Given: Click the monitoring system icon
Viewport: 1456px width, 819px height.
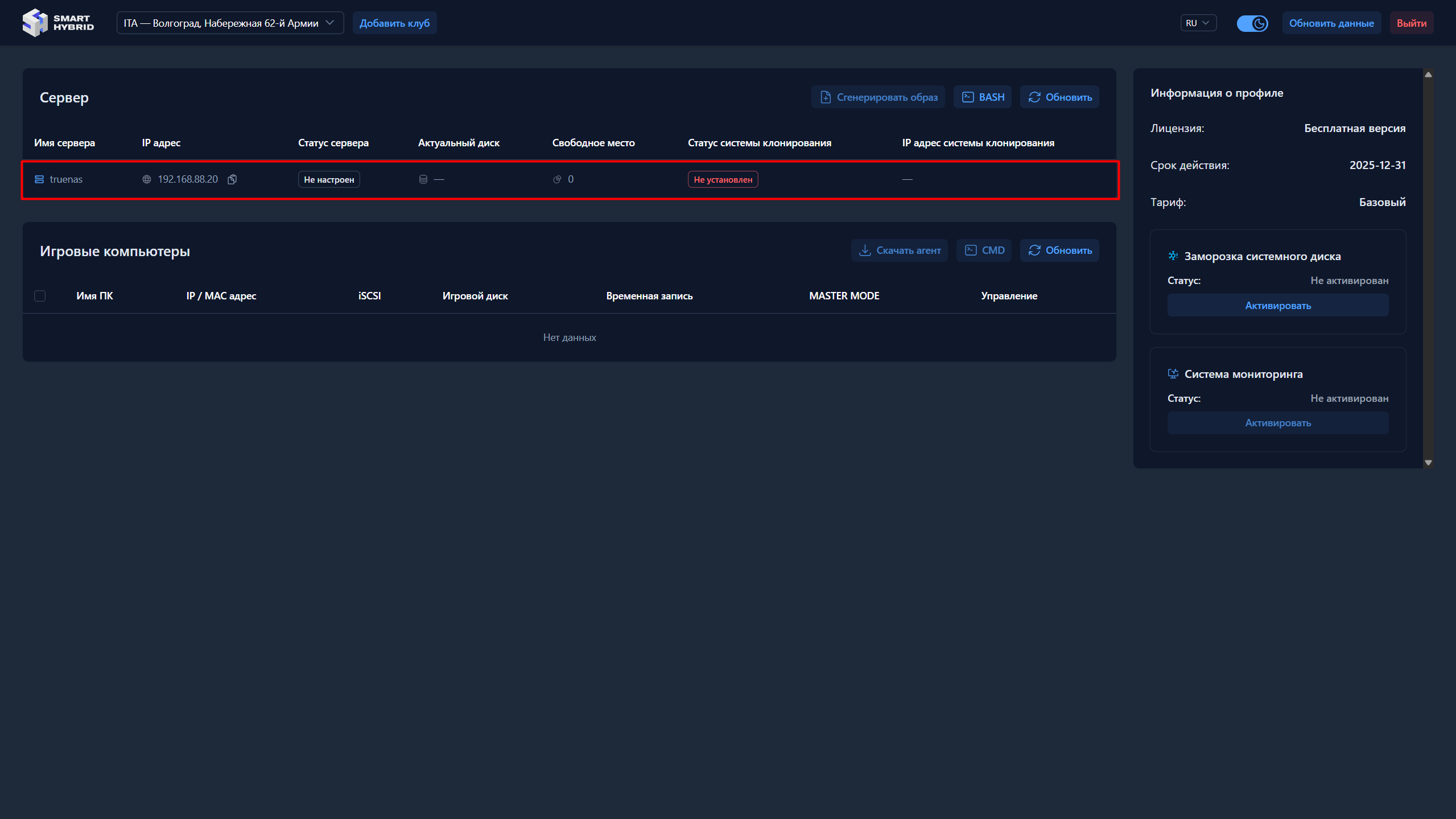Looking at the screenshot, I should 1173,374.
